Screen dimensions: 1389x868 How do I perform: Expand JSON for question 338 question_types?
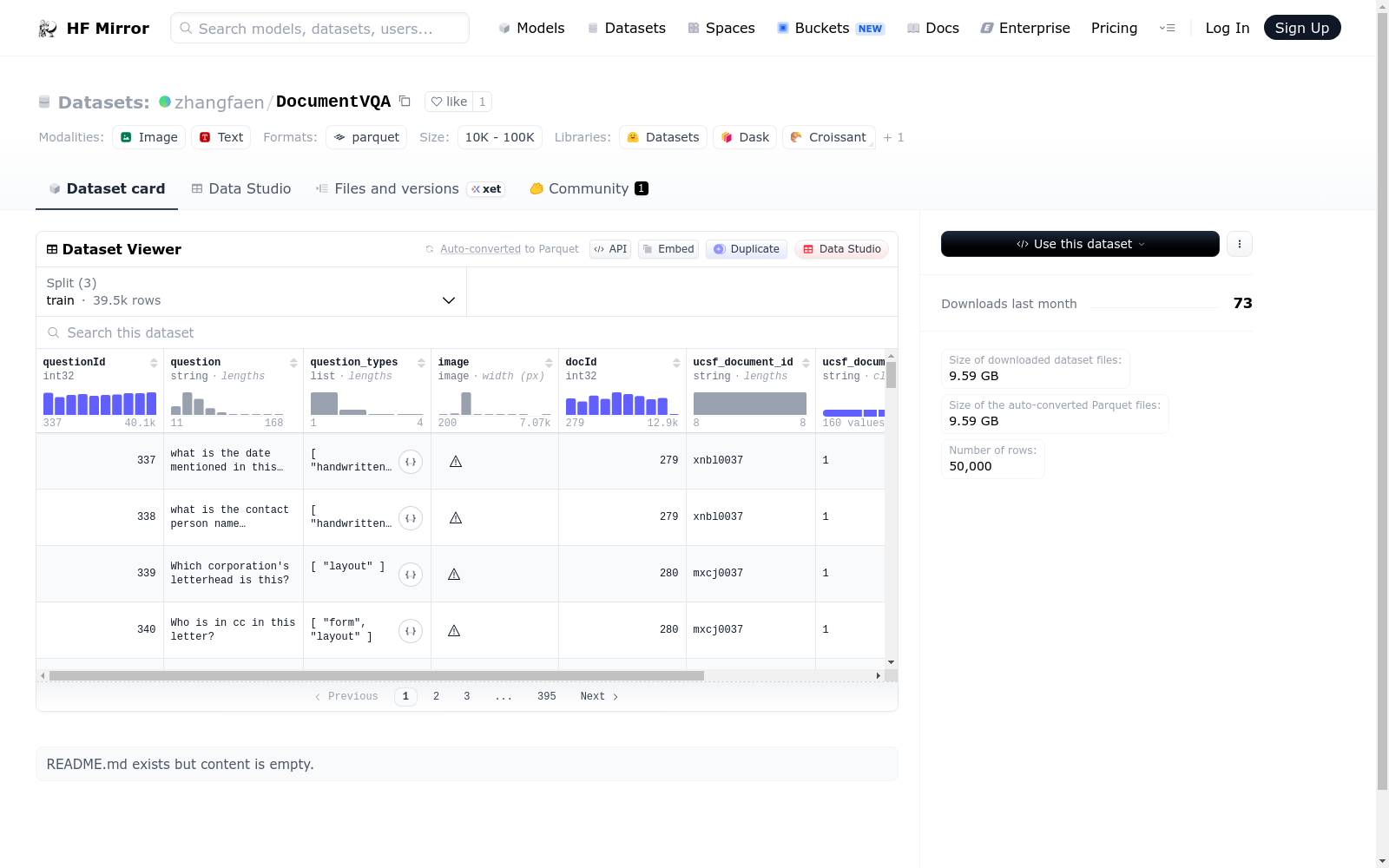[x=411, y=518]
